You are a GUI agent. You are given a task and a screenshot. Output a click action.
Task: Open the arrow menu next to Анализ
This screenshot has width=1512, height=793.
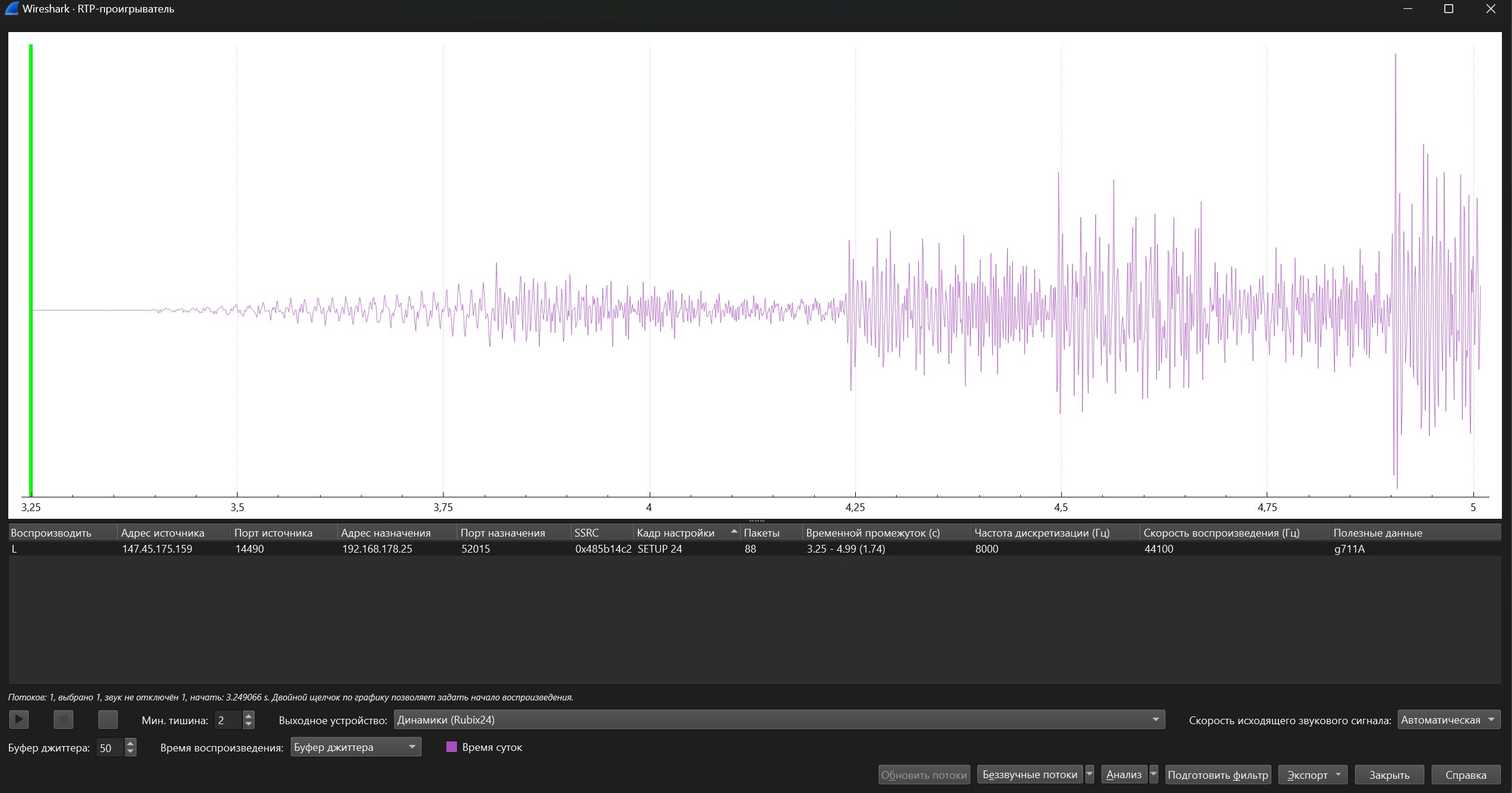tap(1153, 775)
